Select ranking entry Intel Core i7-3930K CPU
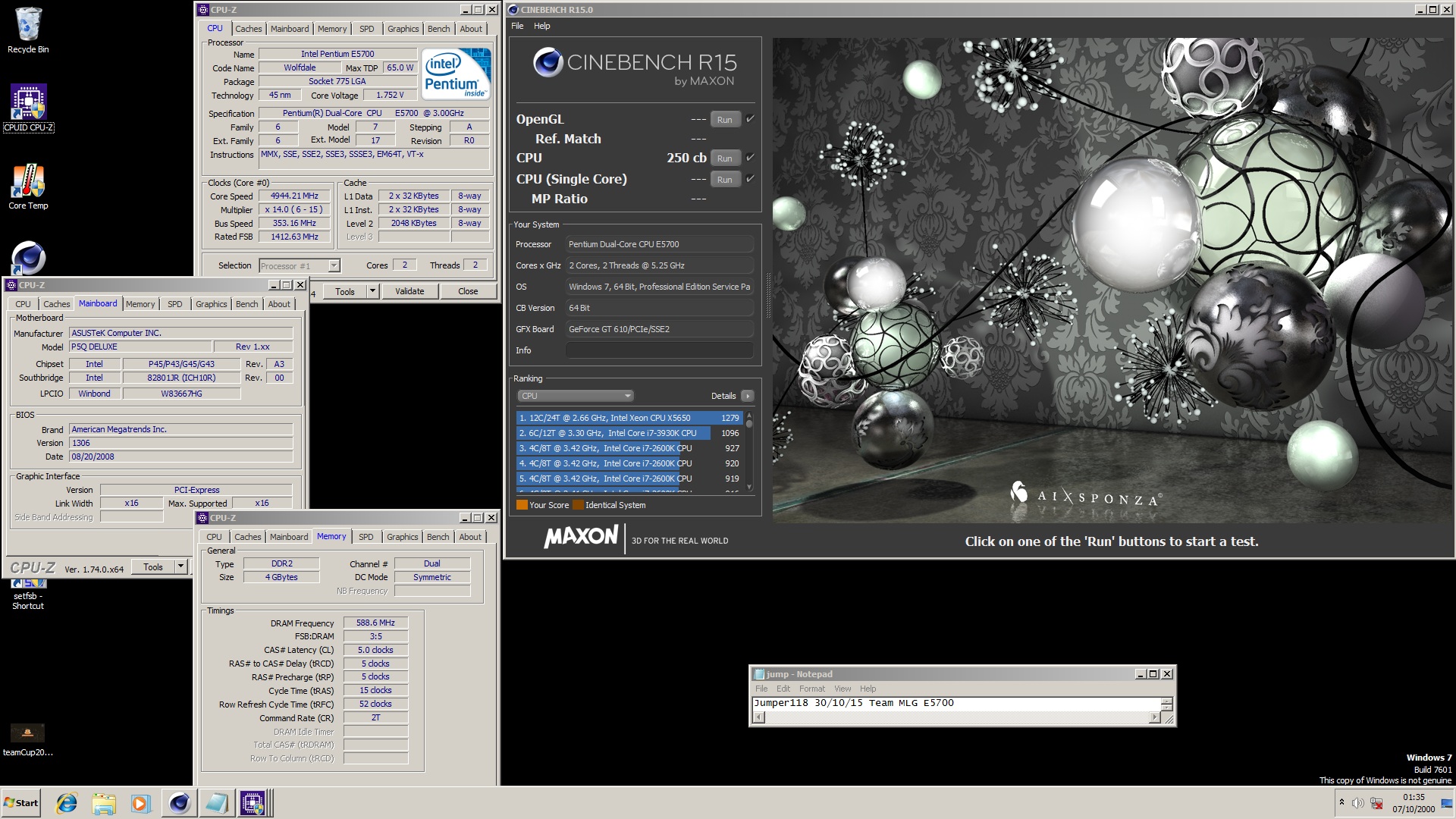 629,433
